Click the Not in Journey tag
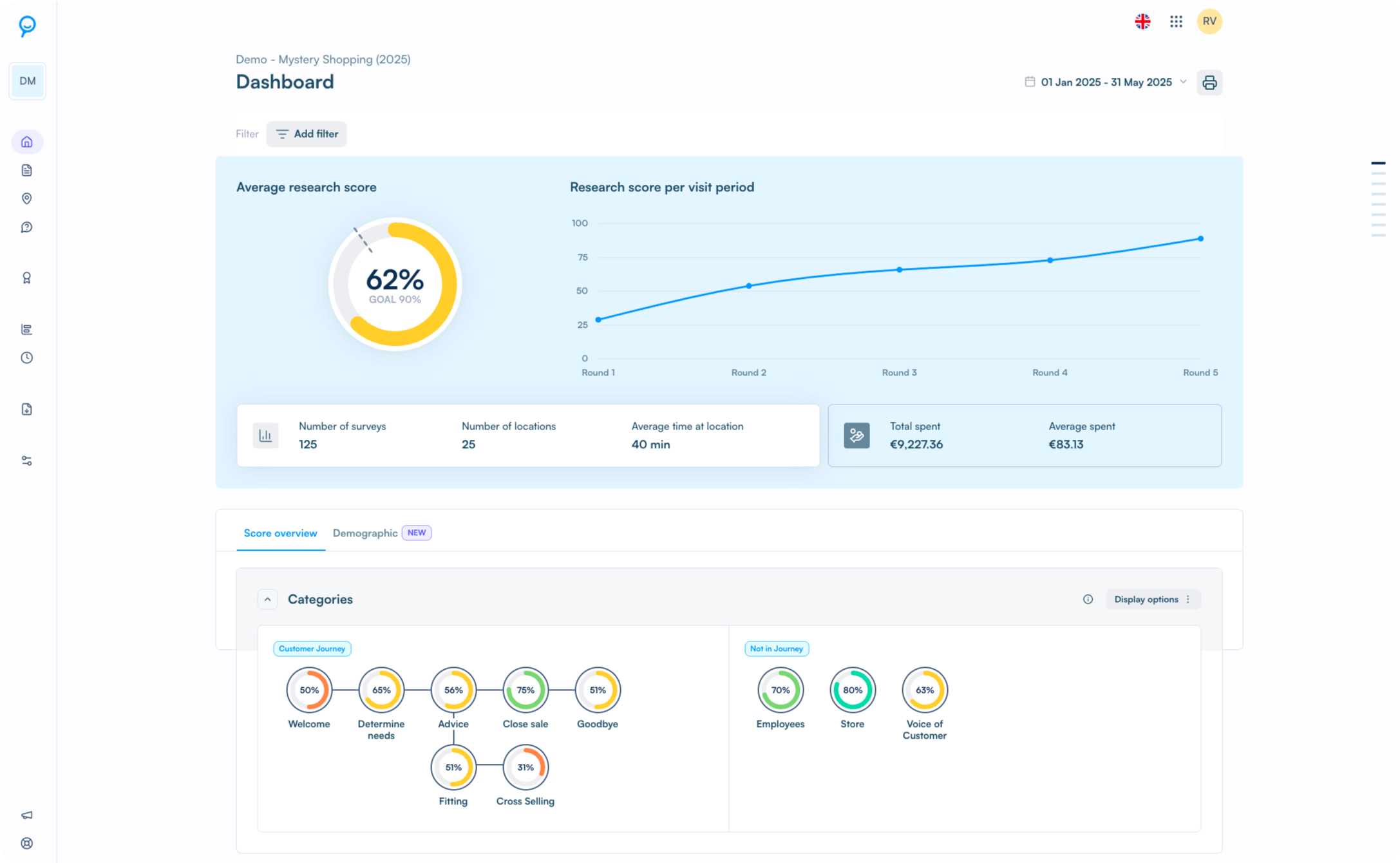 pos(776,649)
